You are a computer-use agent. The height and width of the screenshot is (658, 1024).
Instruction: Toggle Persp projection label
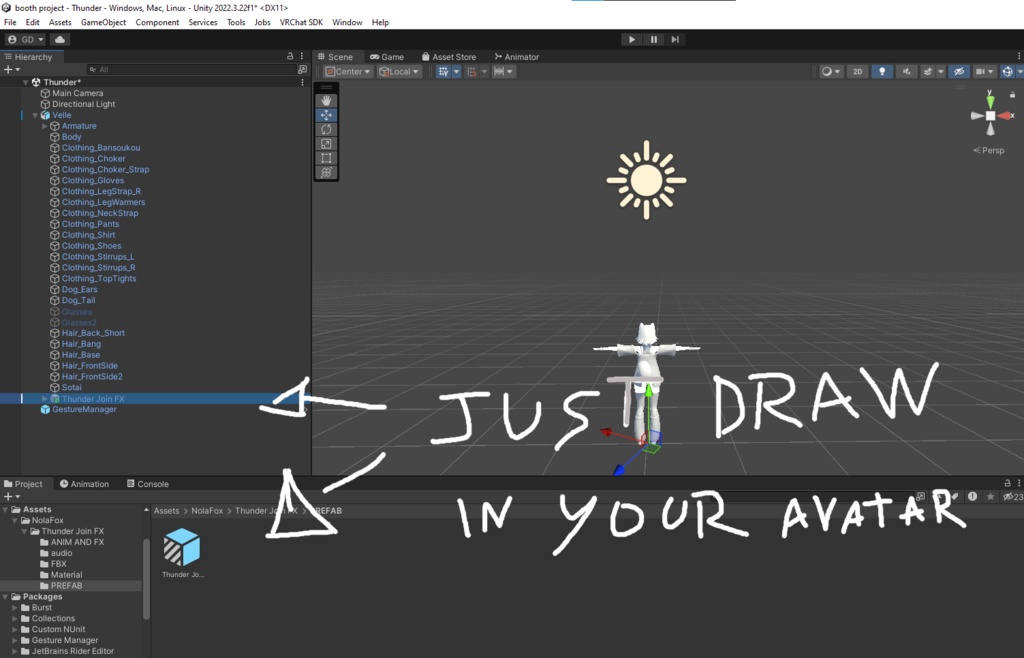point(989,150)
